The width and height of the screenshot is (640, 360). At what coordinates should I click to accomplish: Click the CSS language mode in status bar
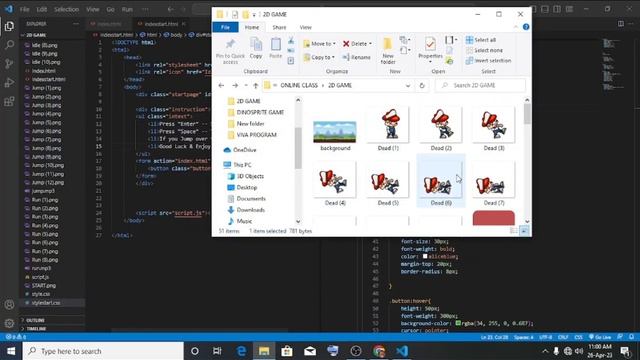[578, 337]
